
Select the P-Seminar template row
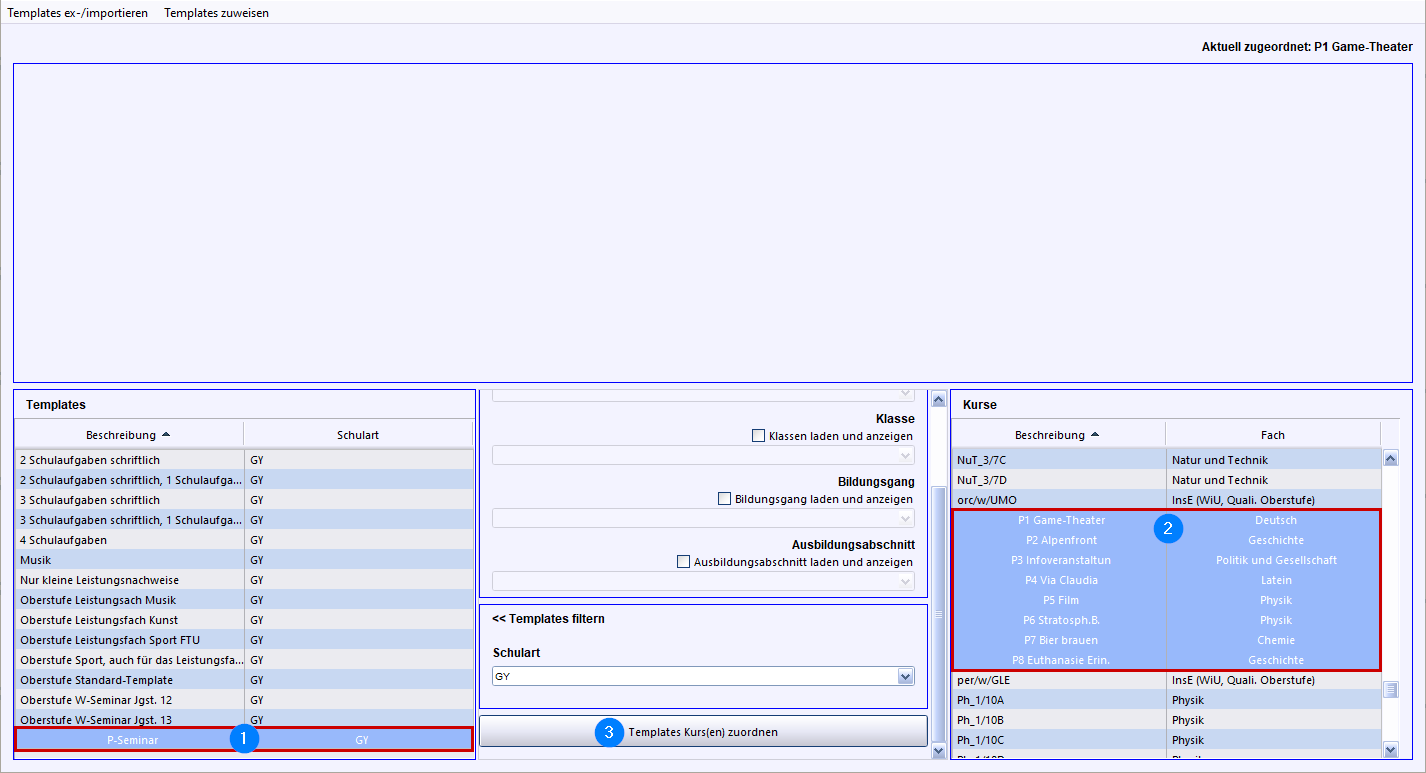243,740
